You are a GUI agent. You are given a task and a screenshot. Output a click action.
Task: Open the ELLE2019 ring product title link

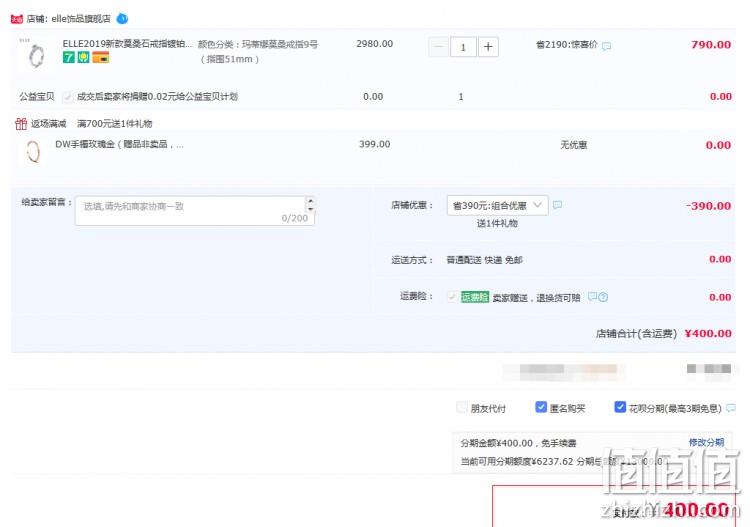(x=127, y=44)
